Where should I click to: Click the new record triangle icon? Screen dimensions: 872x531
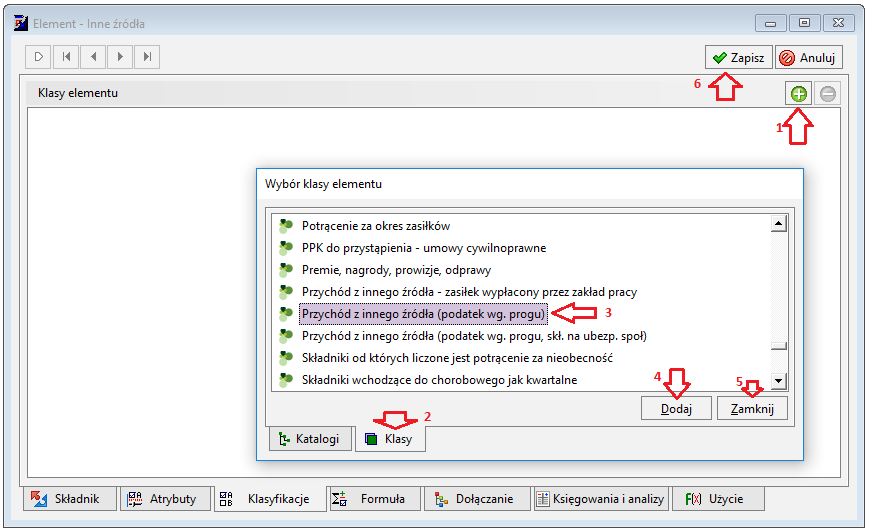38,57
